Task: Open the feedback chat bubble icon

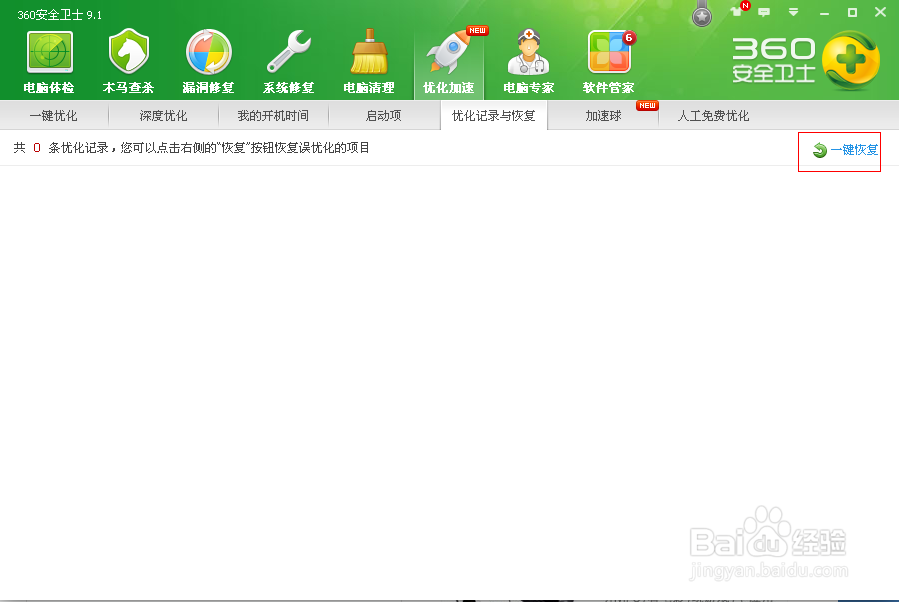Action: [764, 12]
